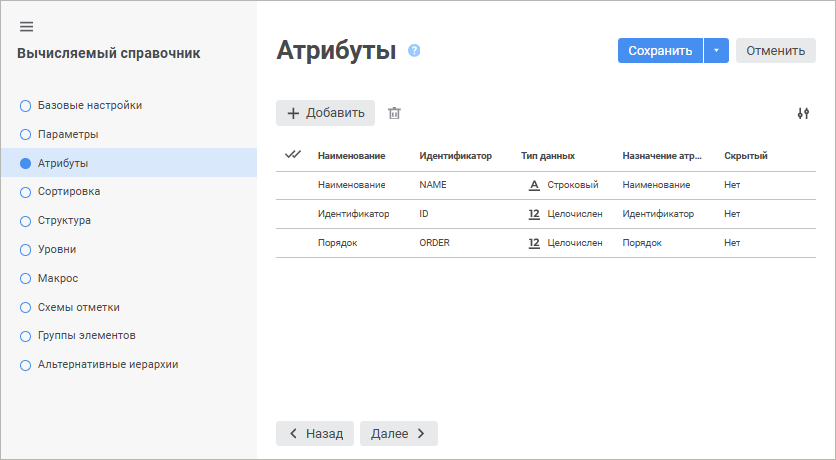Expand the Сохранить dropdown arrow
Viewport: 836px width, 460px height.
[x=716, y=51]
